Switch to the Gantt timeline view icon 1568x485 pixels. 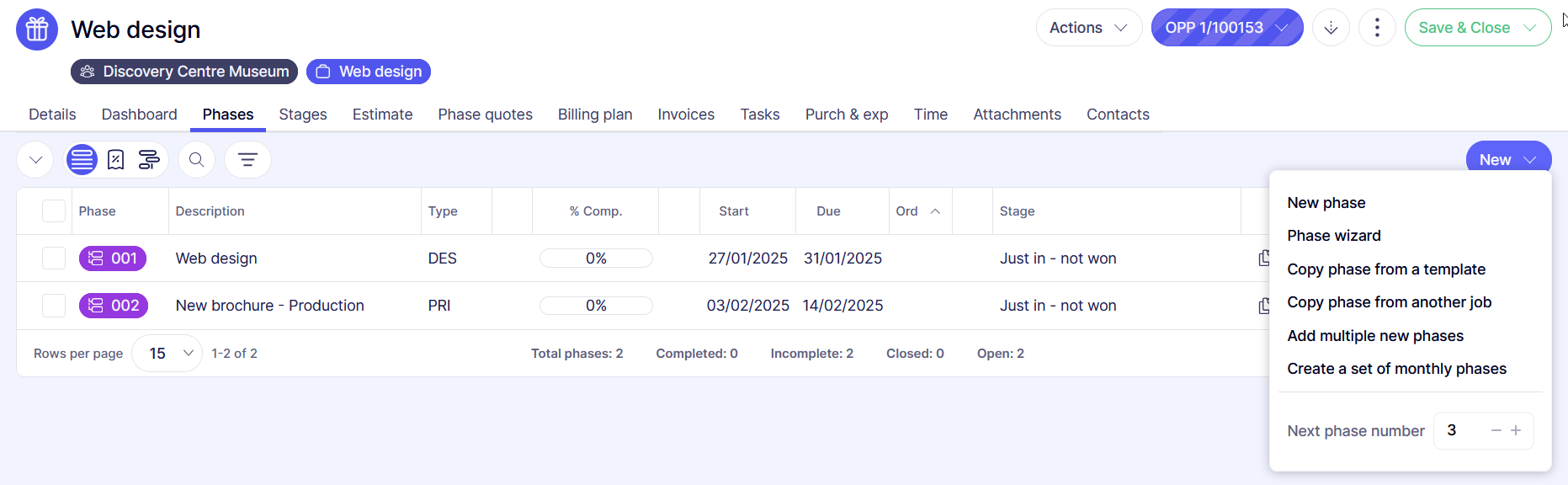coord(149,160)
